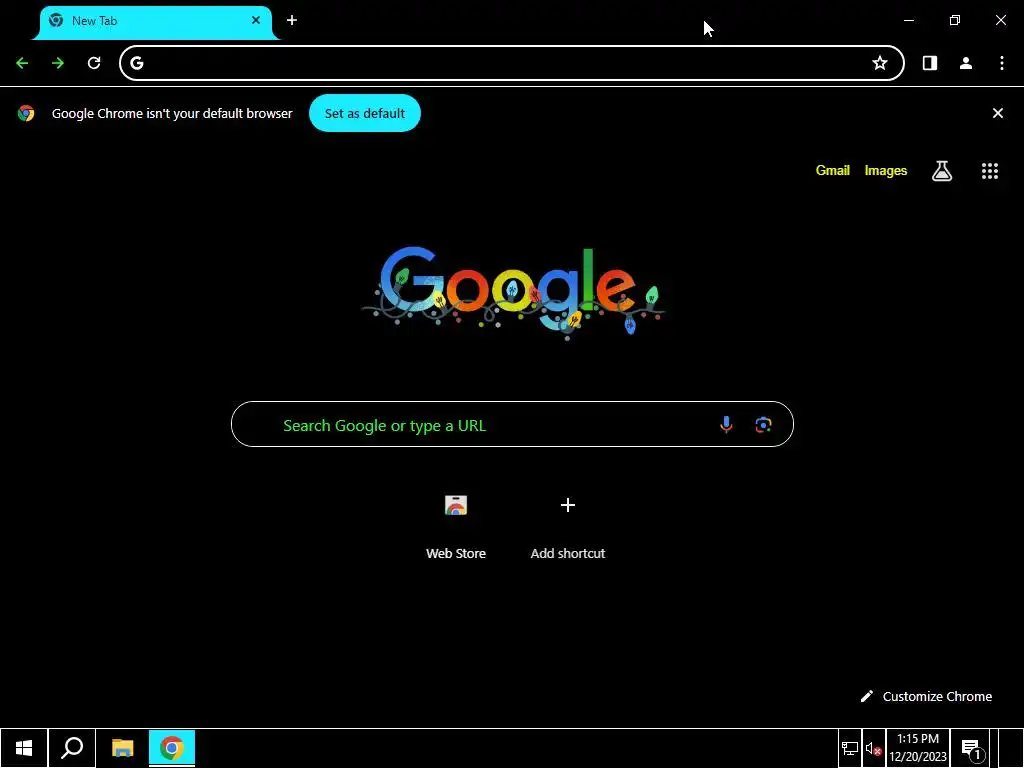Click the Chrome taskbar icon
This screenshot has height=768, width=1024.
(x=172, y=748)
